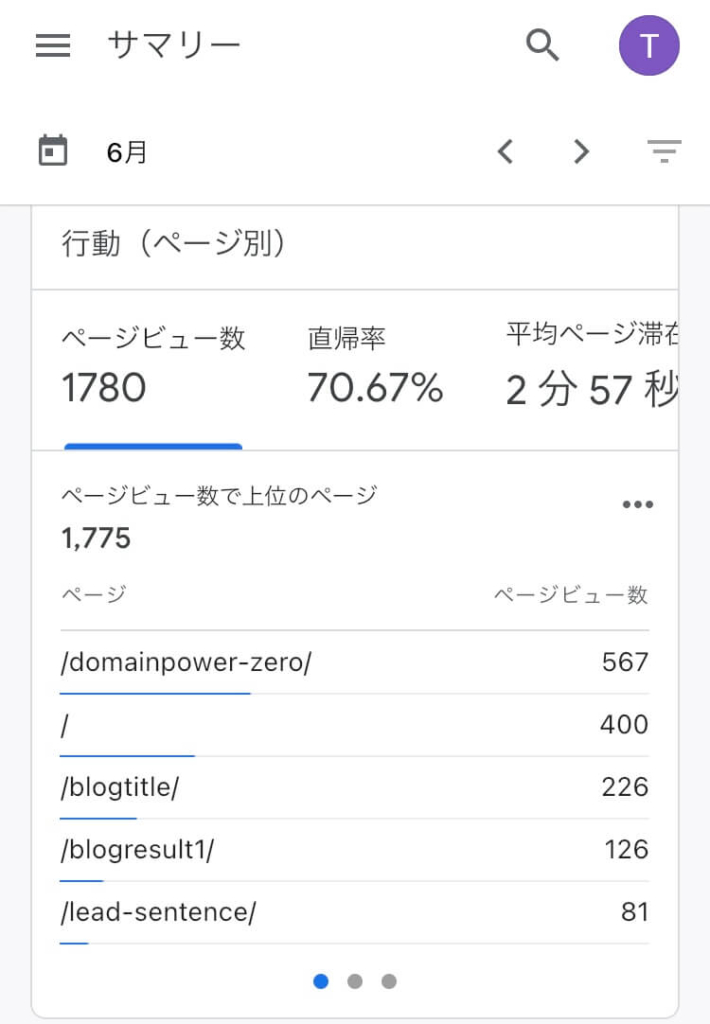Go to the previous month arrow
Image resolution: width=710 pixels, height=1024 pixels.
(x=505, y=152)
